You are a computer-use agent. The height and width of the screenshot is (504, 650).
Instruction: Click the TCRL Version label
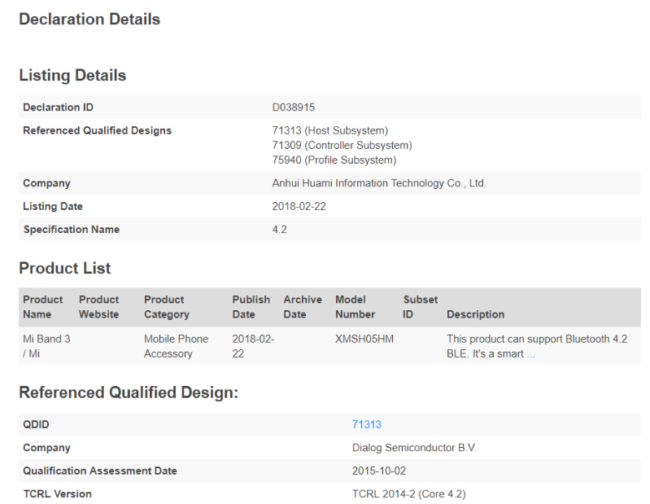tap(57, 494)
